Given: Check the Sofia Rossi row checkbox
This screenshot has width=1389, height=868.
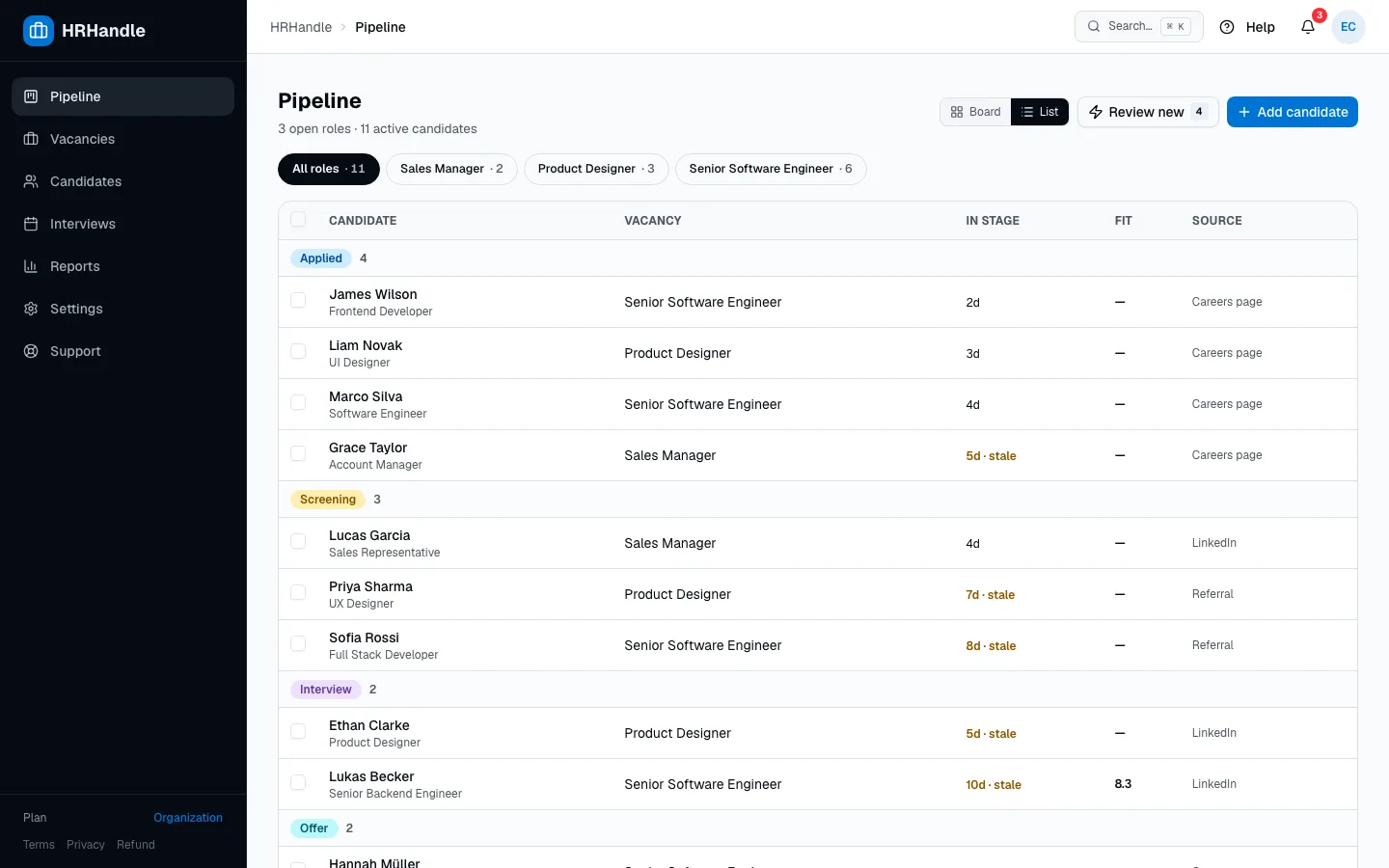Looking at the screenshot, I should (x=298, y=643).
